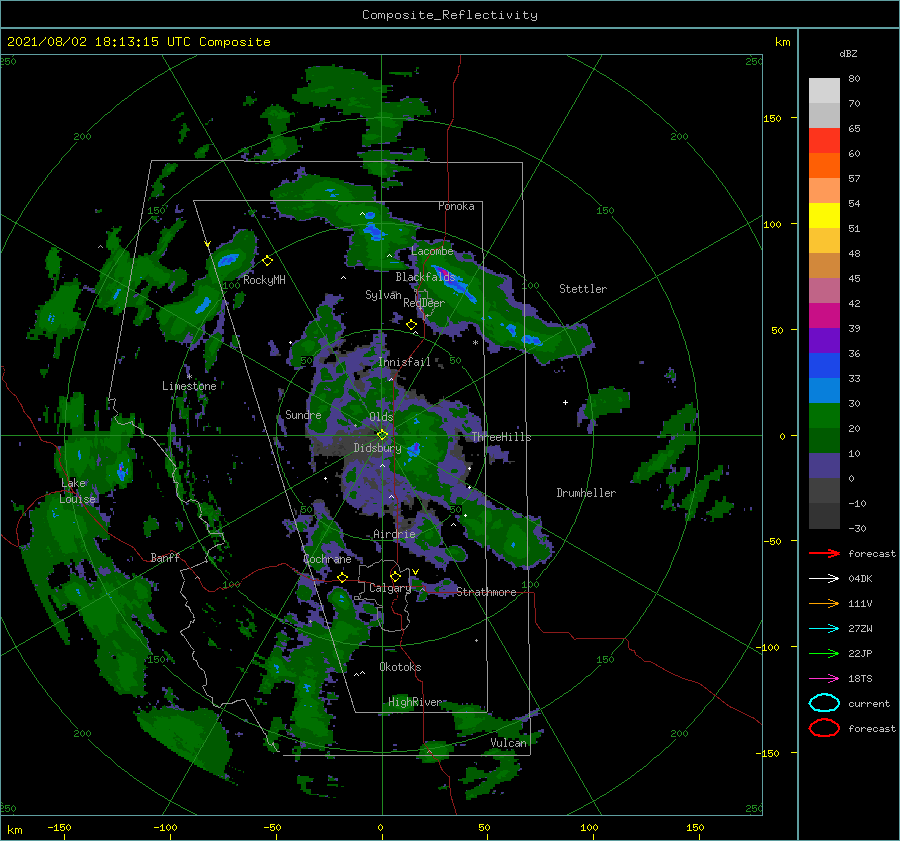Click the Okotoks city label
This screenshot has height=841, width=900.
click(x=400, y=667)
